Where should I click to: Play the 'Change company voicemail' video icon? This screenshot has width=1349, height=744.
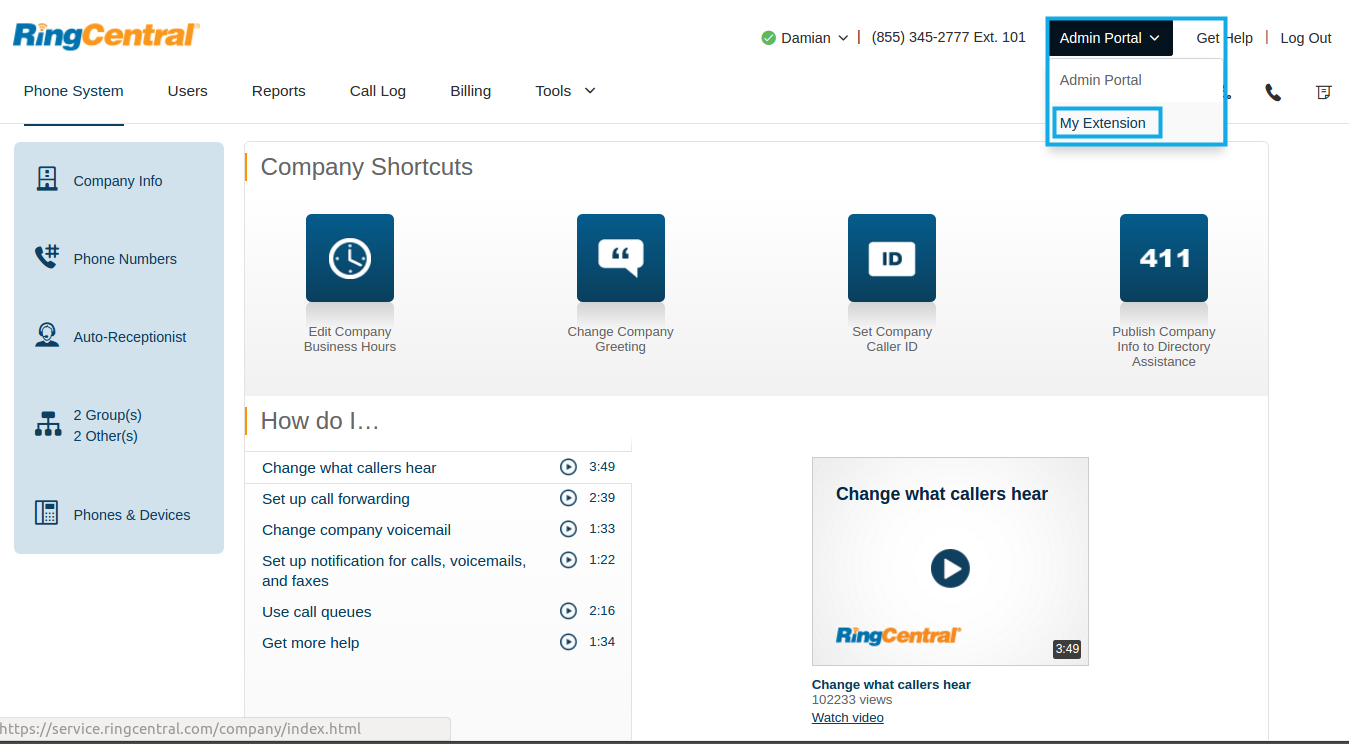click(568, 529)
